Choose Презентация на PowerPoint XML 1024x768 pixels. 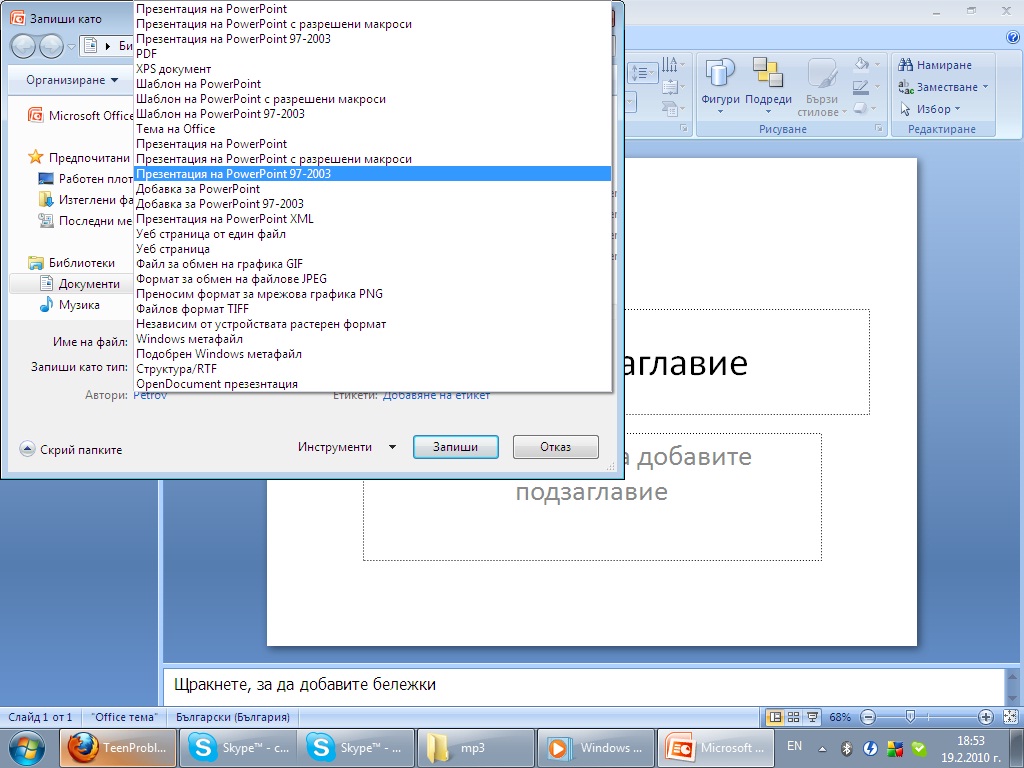click(x=372, y=219)
